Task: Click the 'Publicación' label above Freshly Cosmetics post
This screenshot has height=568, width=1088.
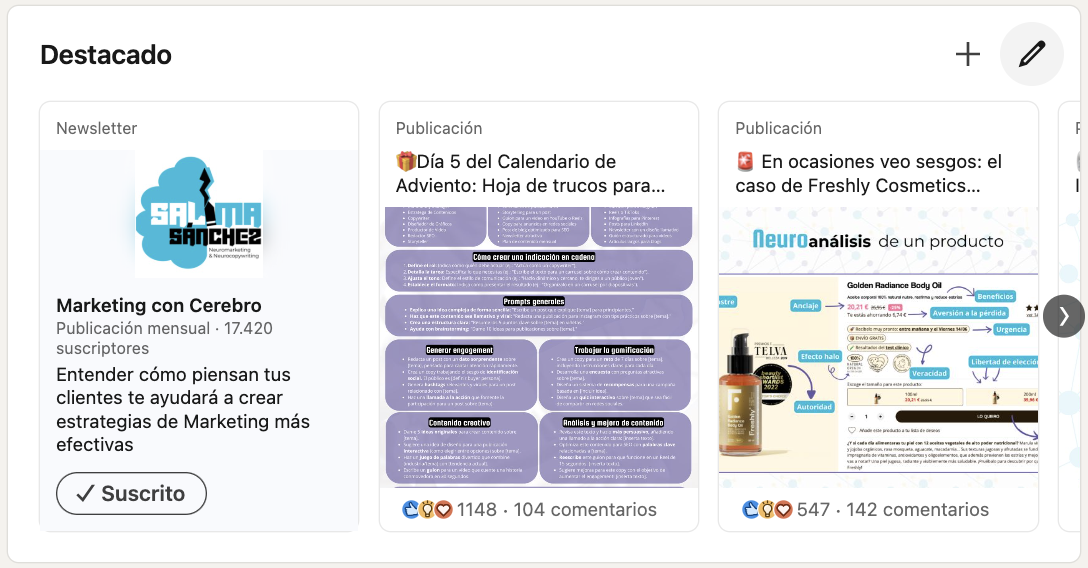Action: pyautogui.click(x=779, y=128)
